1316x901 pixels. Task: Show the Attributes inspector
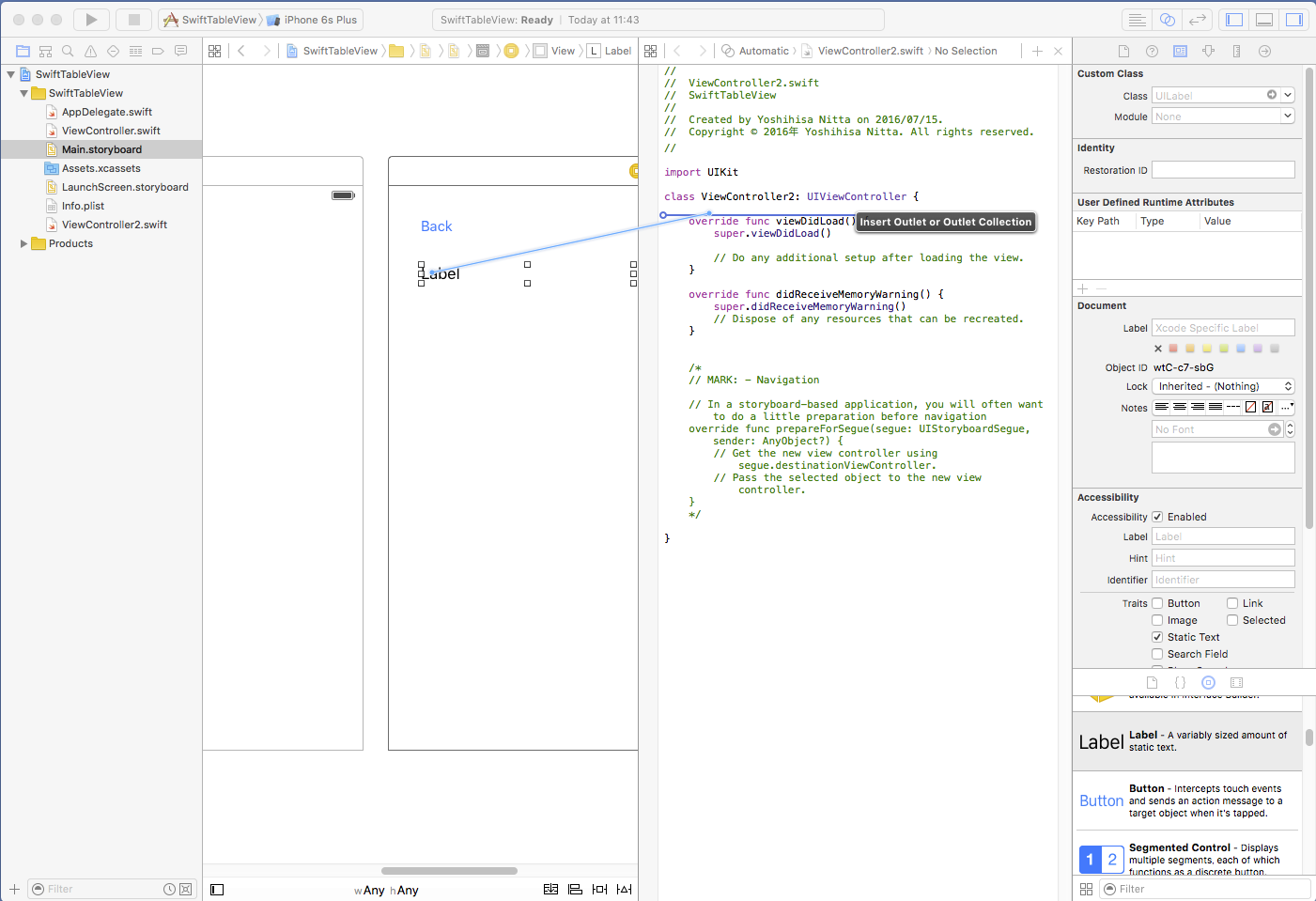point(1208,51)
